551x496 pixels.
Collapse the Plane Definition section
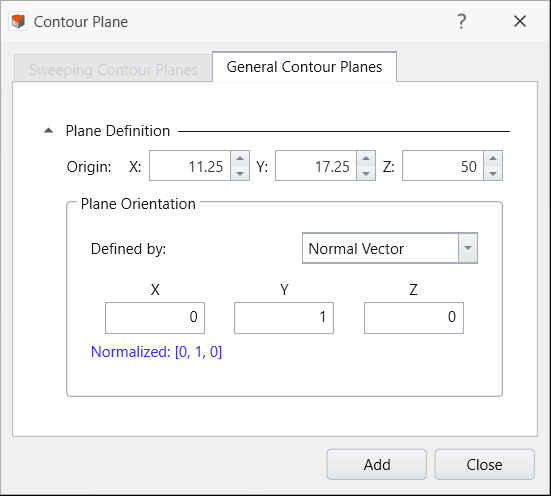(48, 131)
